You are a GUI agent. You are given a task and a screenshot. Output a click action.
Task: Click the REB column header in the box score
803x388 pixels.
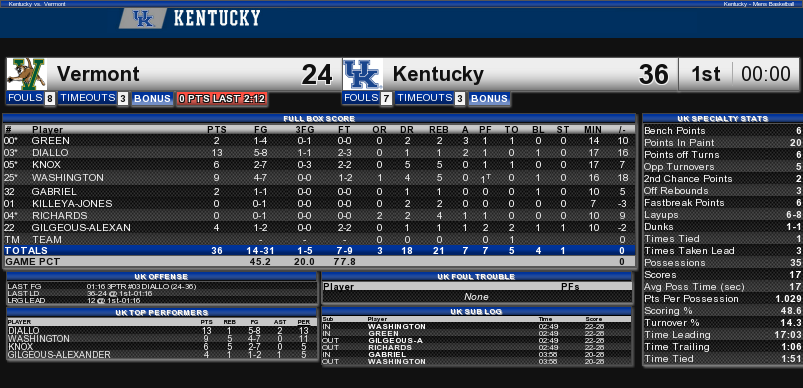(439, 130)
